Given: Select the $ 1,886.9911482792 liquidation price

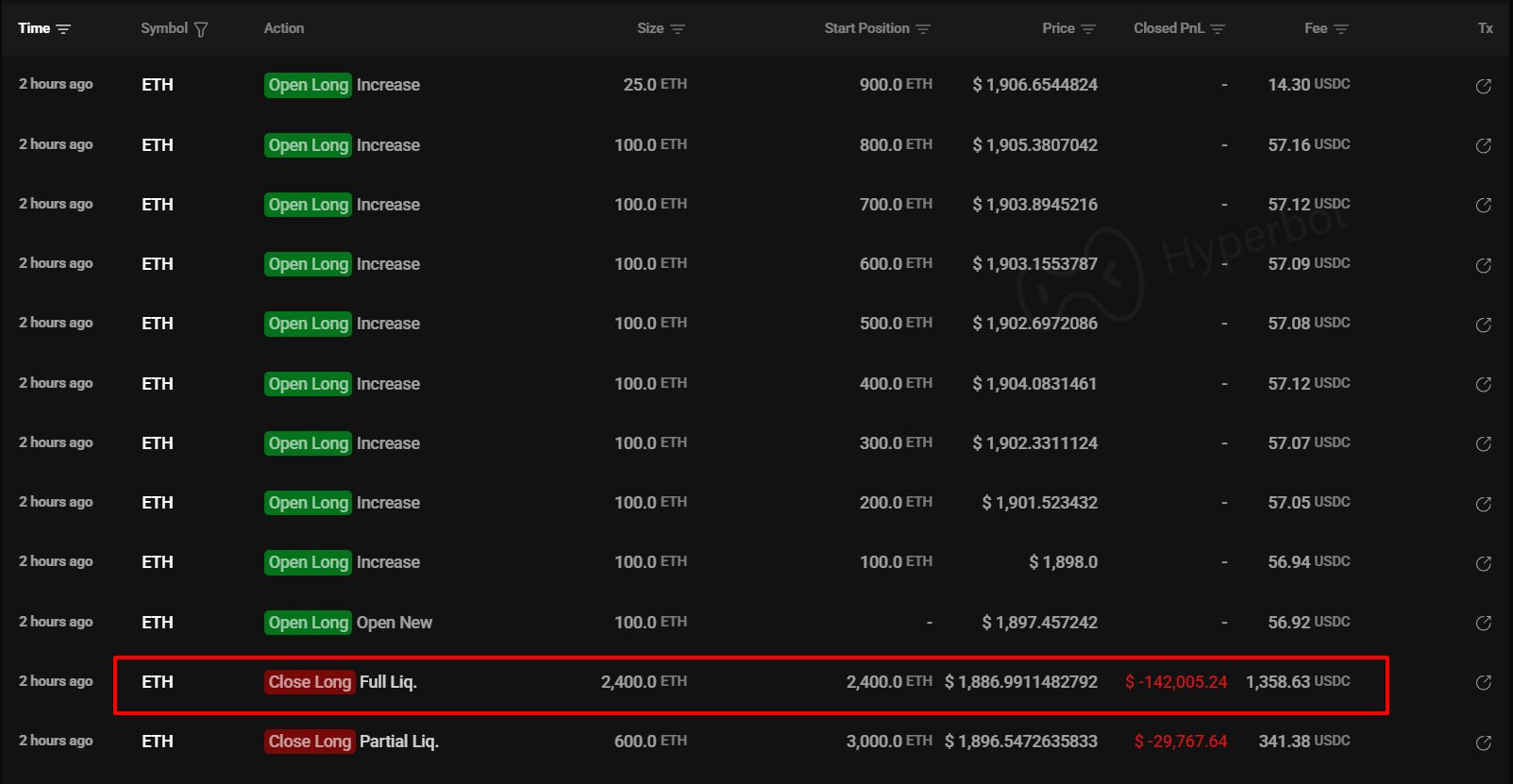Looking at the screenshot, I should coord(1021,682).
